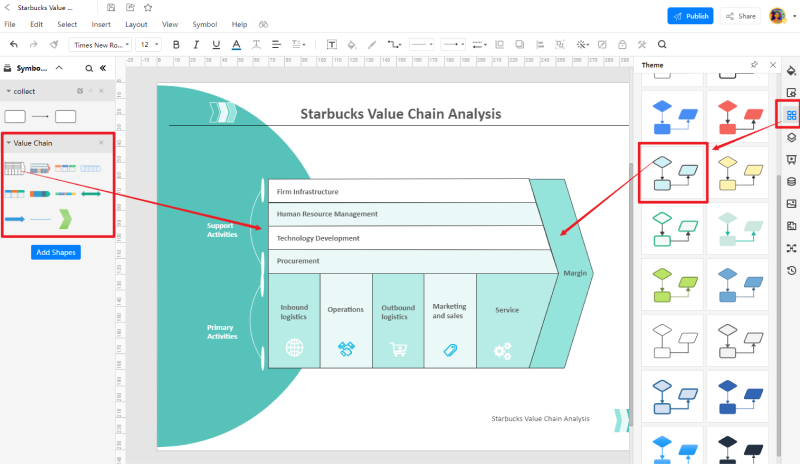800x464 pixels.
Task: Open the Help menu
Action: pyautogui.click(x=239, y=24)
